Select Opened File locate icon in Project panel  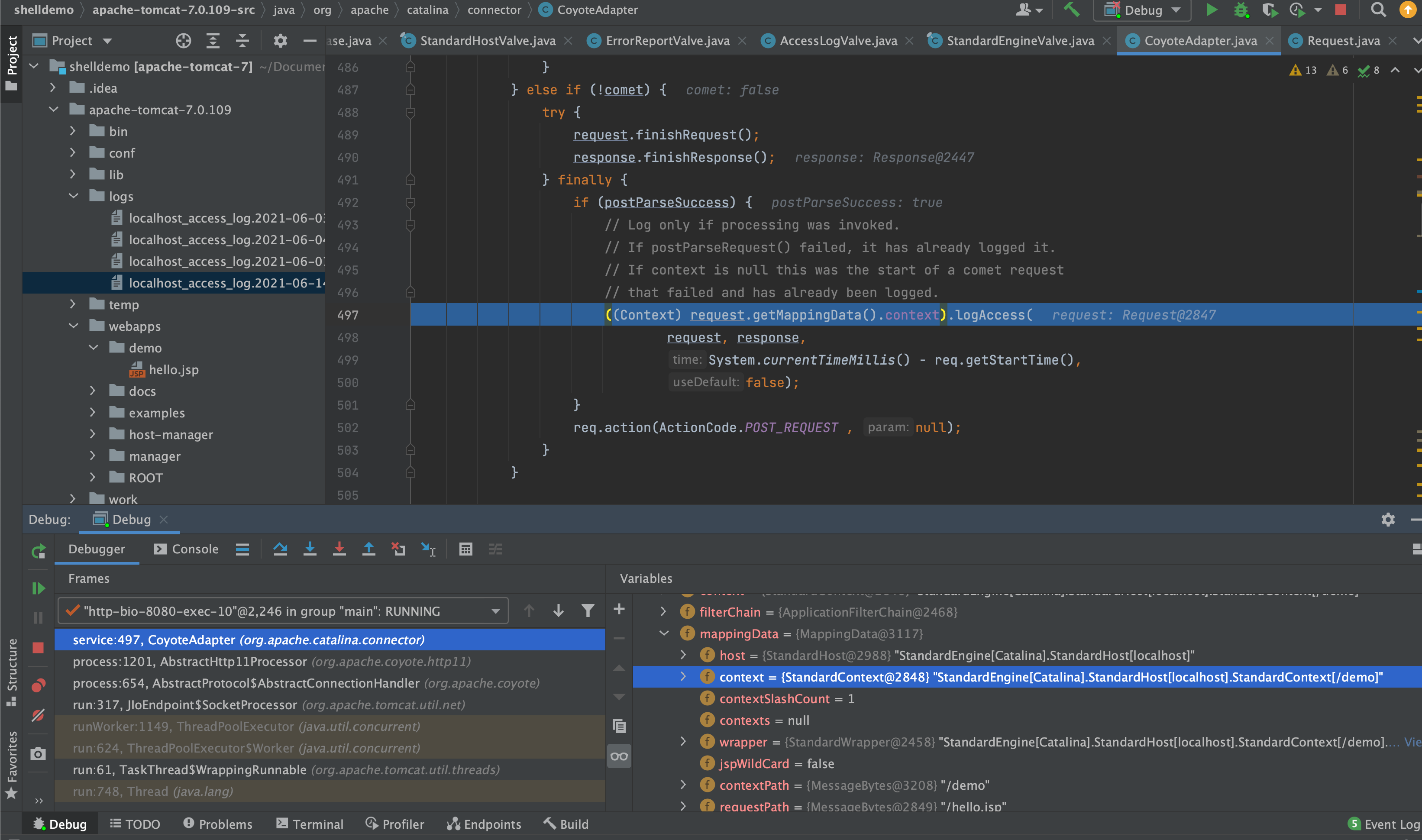coord(183,41)
